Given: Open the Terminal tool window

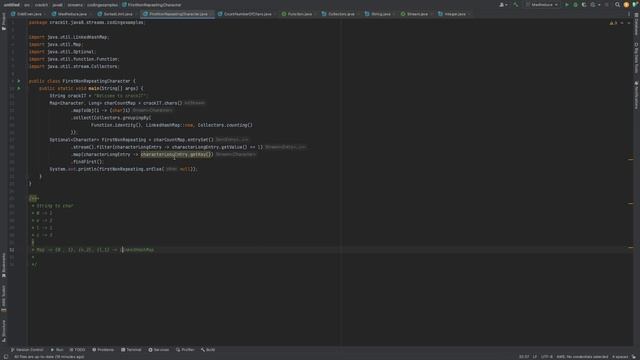Looking at the screenshot, I should (x=131, y=350).
